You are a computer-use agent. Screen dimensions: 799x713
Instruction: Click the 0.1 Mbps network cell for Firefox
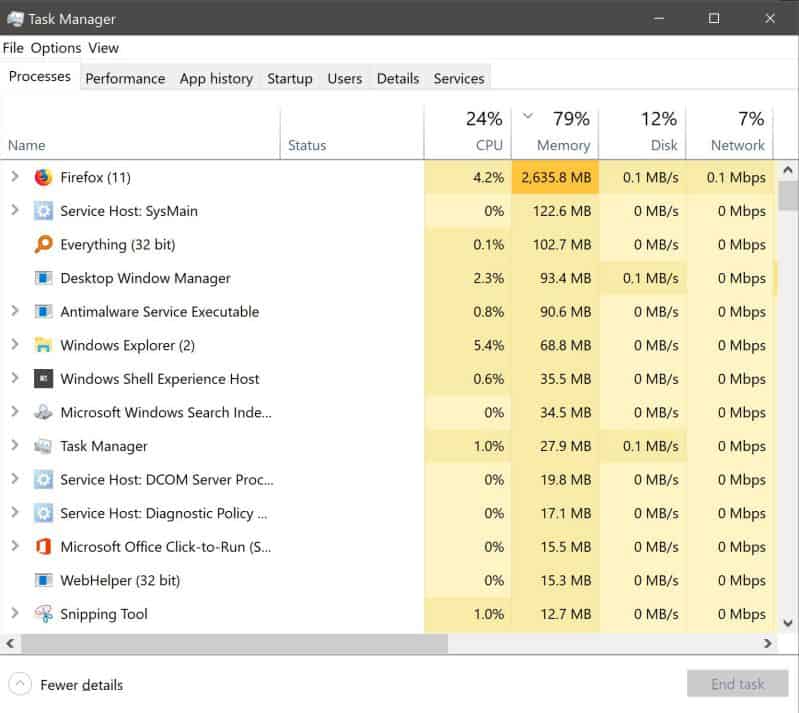tap(730, 177)
